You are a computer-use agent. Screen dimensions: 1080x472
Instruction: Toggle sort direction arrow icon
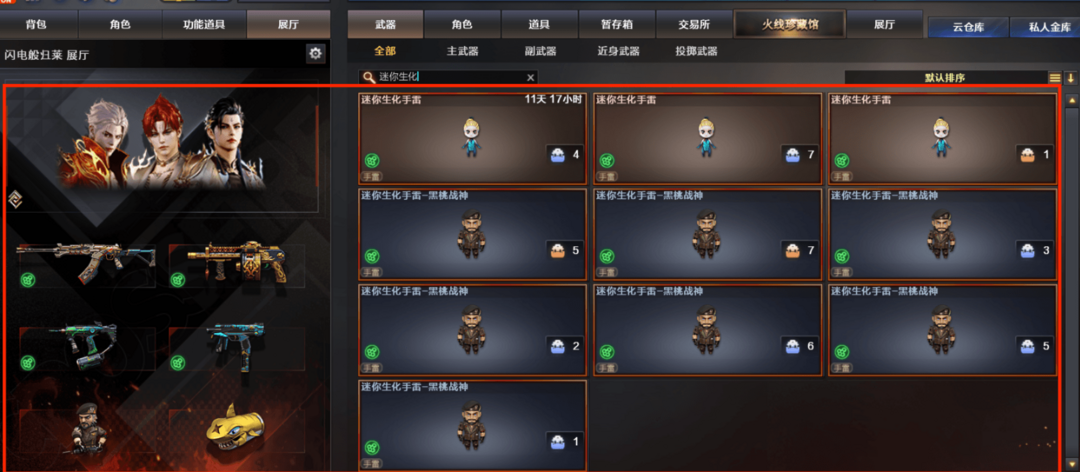1070,78
